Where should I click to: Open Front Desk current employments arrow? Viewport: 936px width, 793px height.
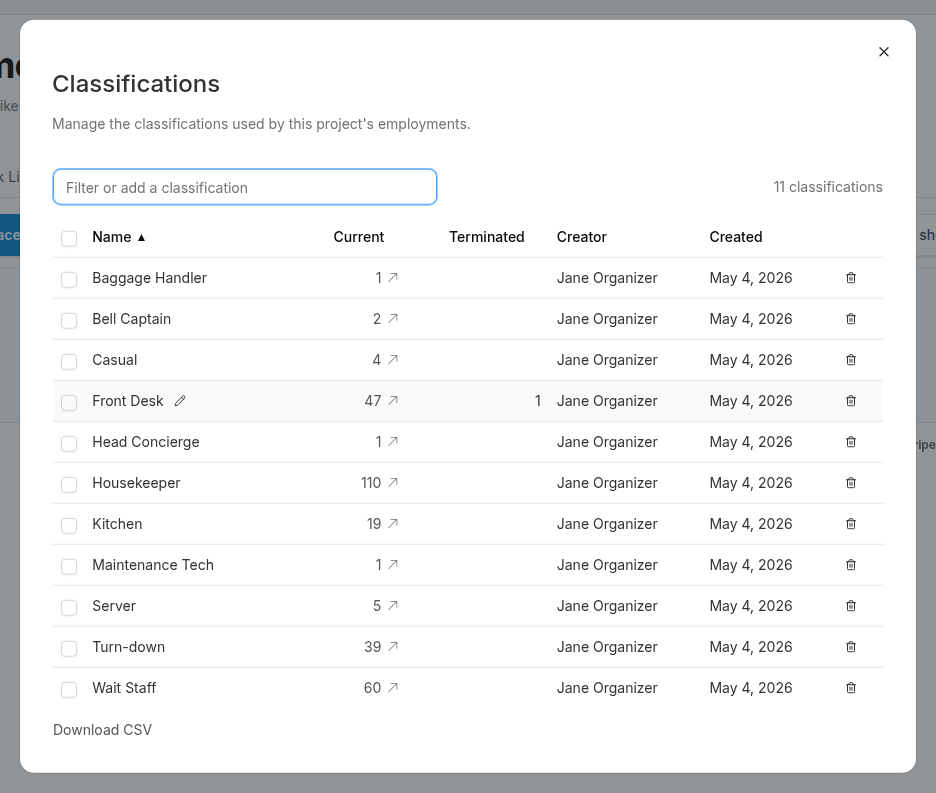[393, 400]
